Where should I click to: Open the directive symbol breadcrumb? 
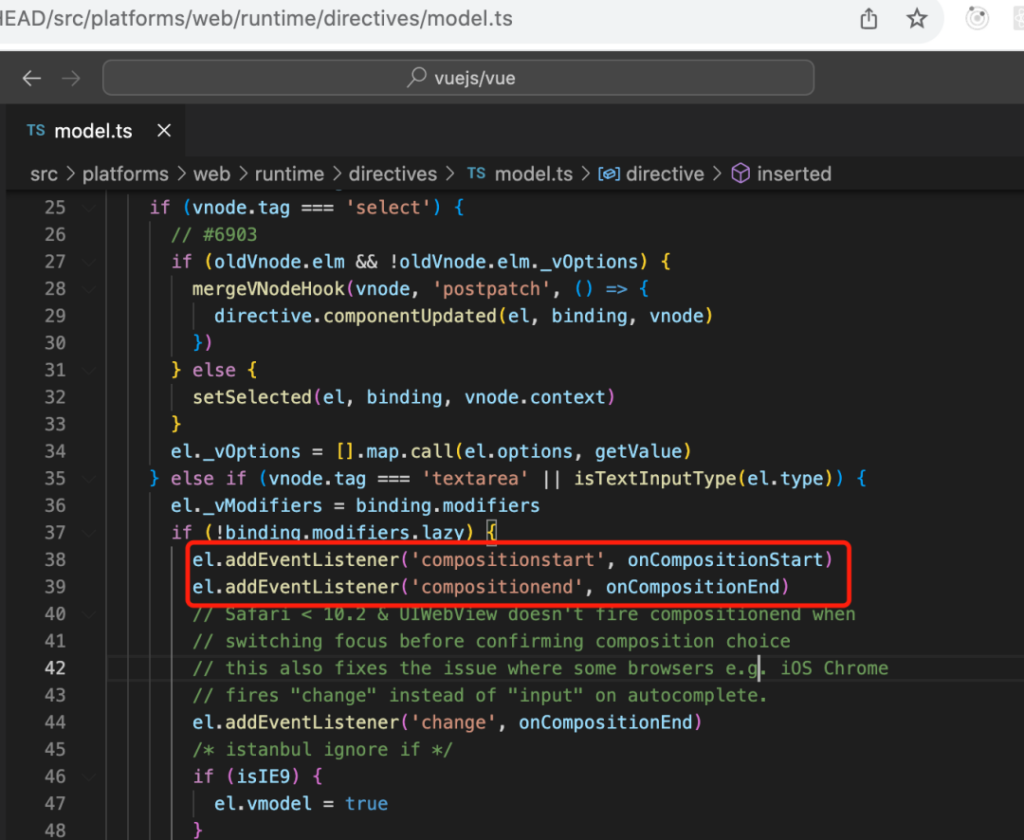pos(665,174)
